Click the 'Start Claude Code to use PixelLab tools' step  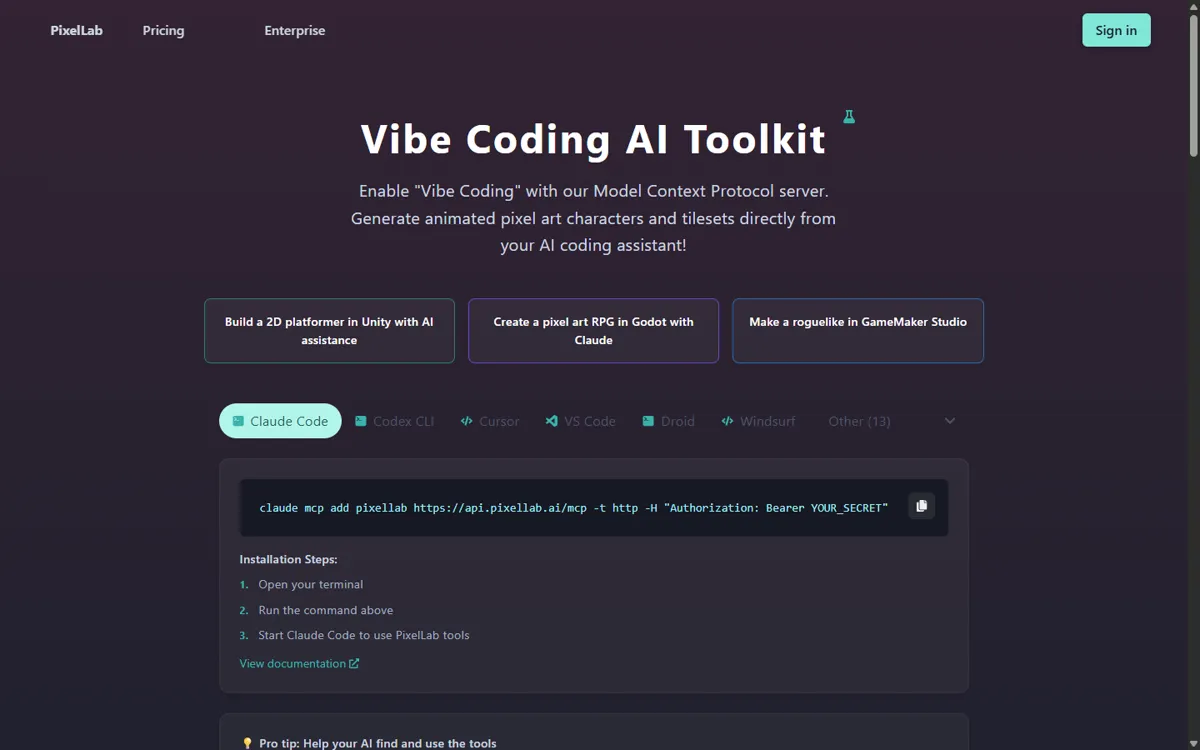[x=363, y=635]
